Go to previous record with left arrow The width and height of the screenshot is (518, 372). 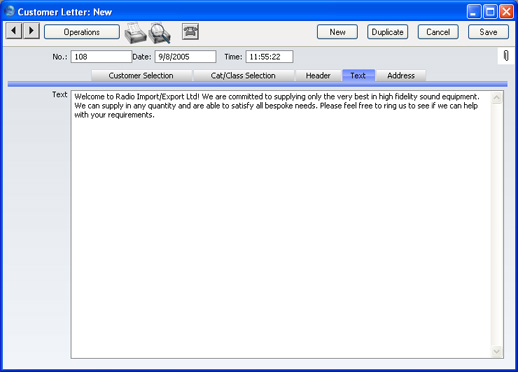(x=14, y=31)
